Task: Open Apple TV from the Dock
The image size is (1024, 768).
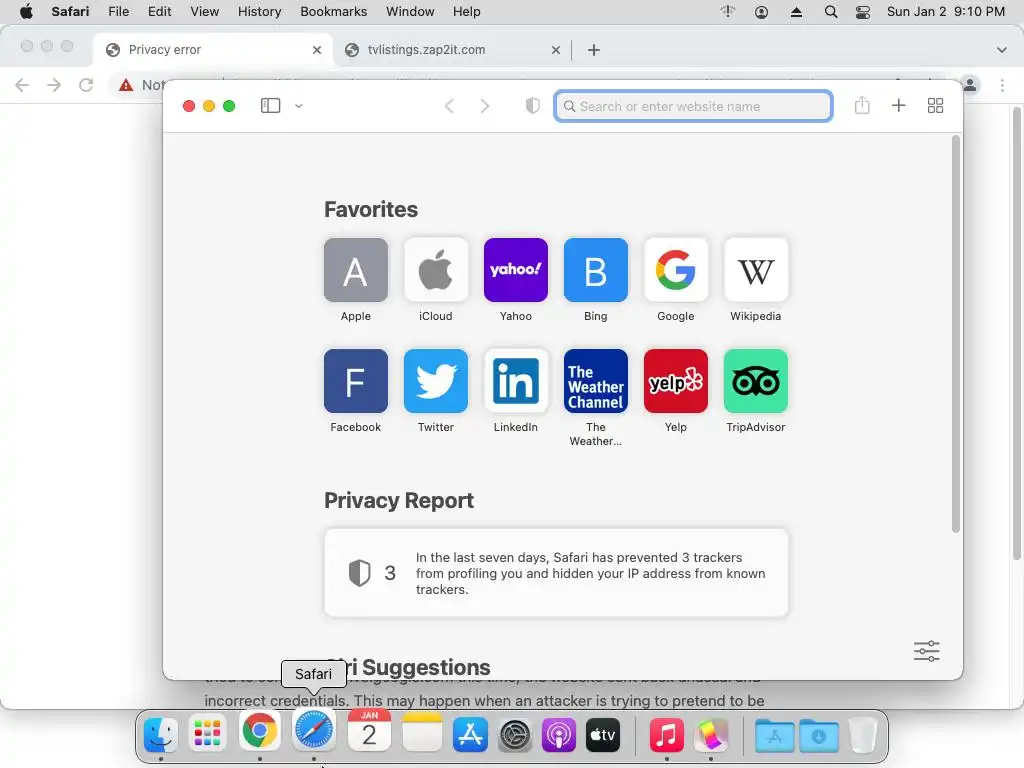Action: click(603, 735)
